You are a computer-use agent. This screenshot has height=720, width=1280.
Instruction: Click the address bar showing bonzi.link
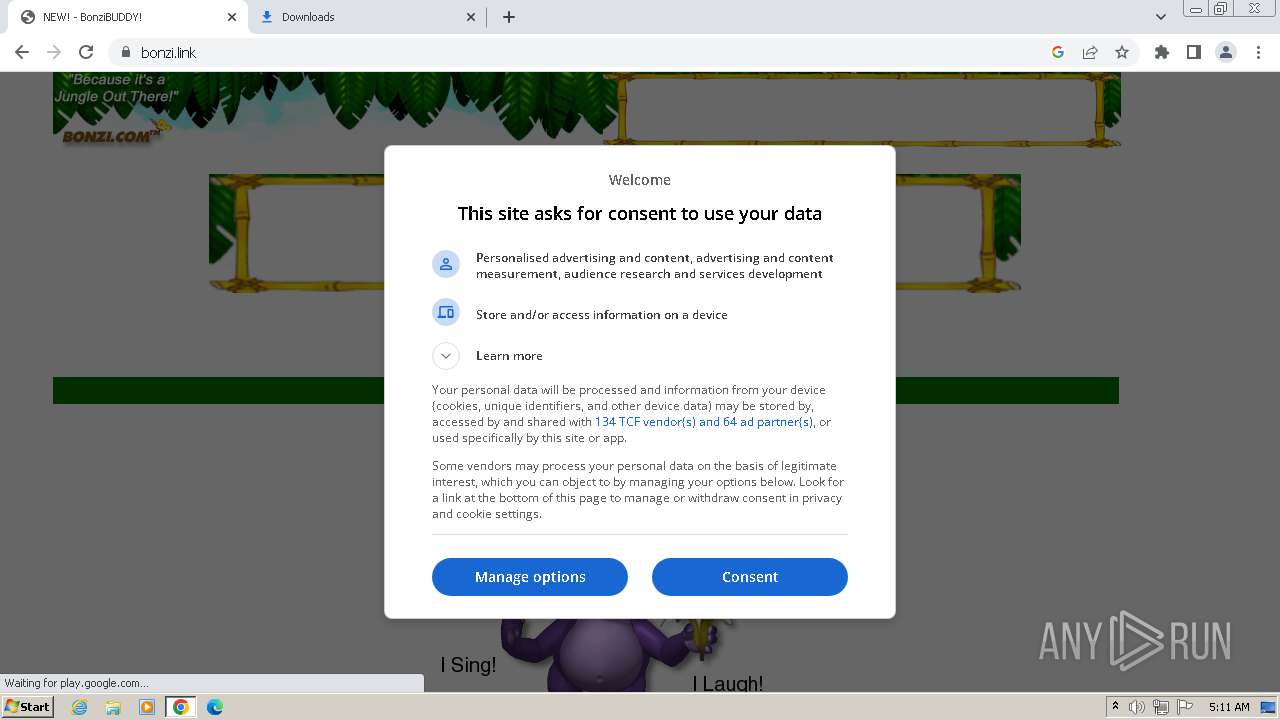(590, 52)
